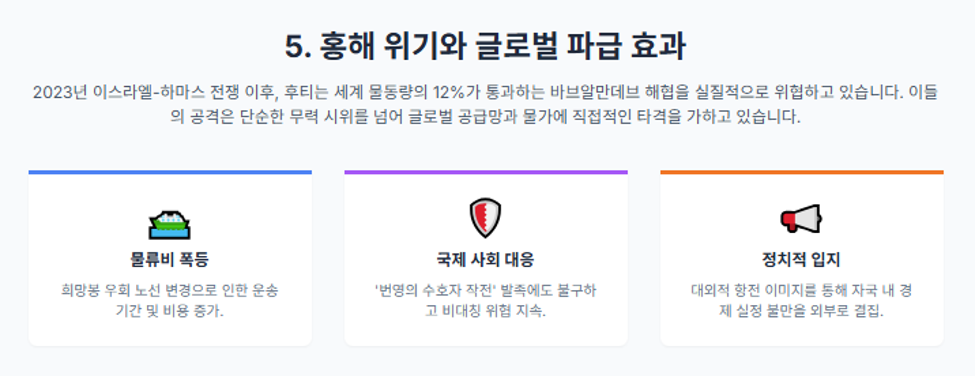Click the megaphone icon
975x376 pixels.
click(x=802, y=218)
